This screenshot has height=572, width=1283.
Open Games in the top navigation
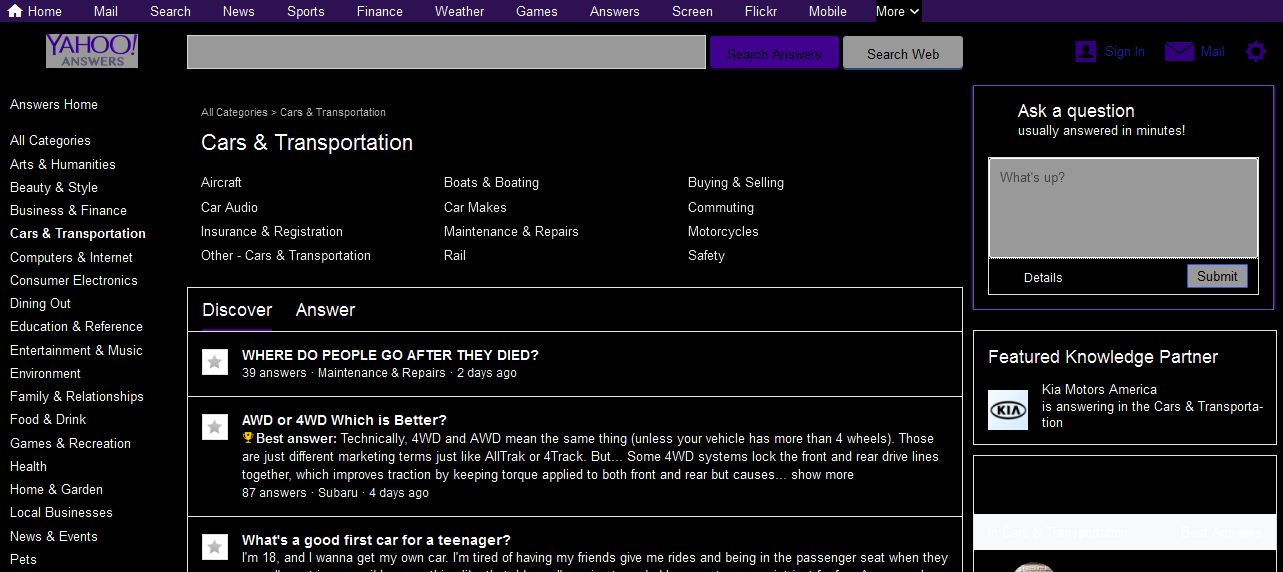tap(537, 11)
